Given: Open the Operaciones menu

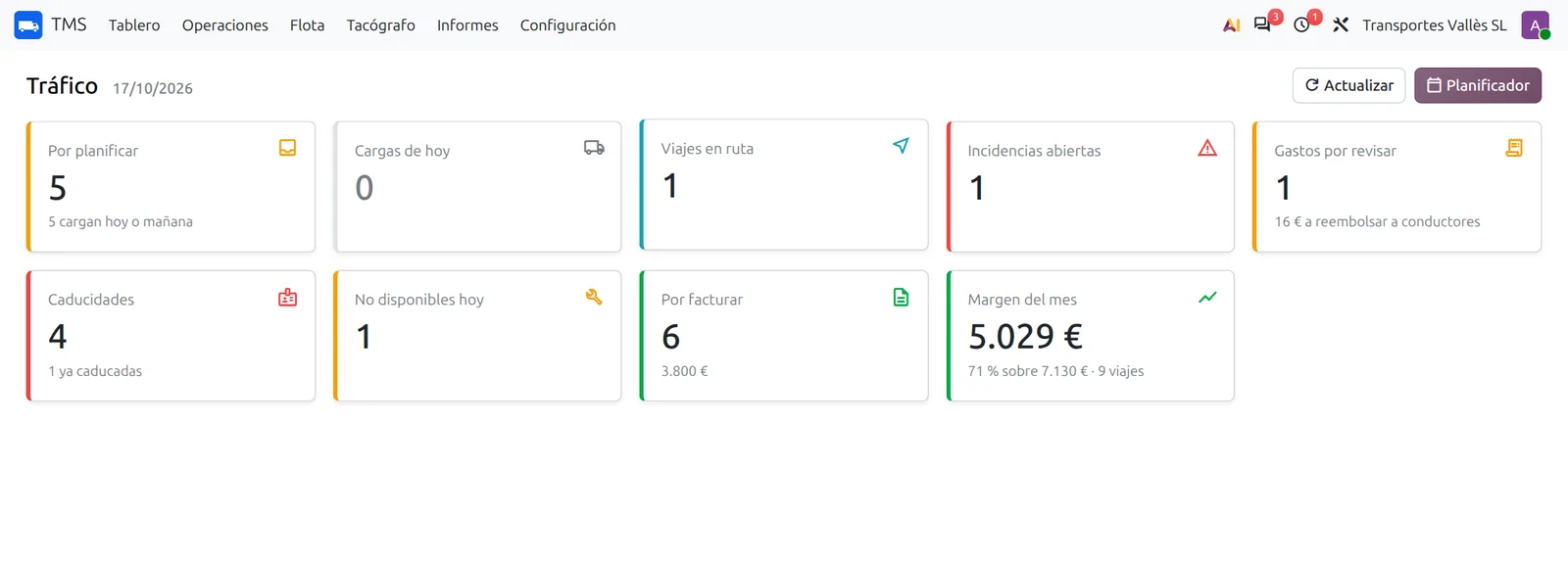Looking at the screenshot, I should [x=224, y=25].
